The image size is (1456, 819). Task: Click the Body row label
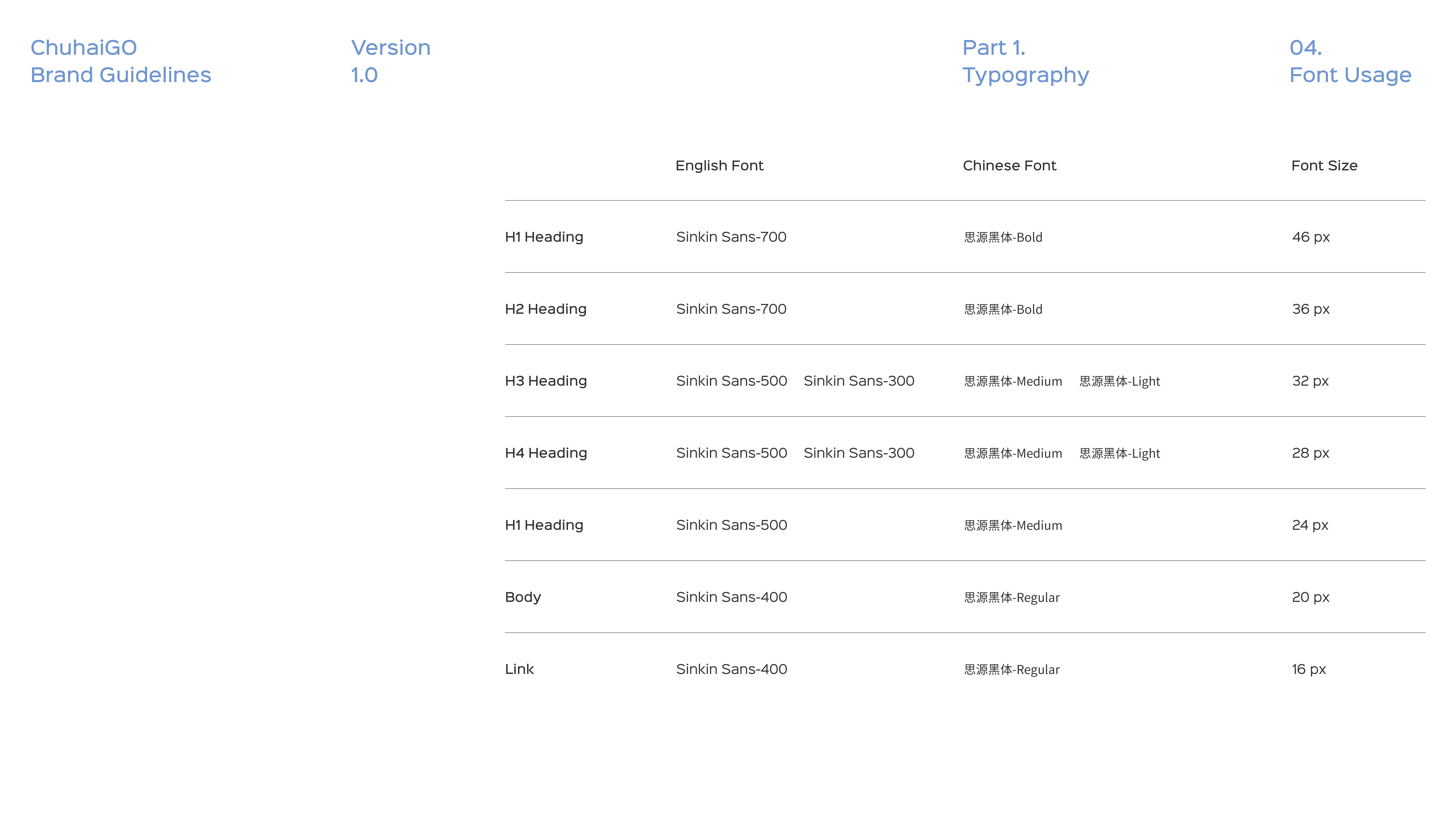pos(523,598)
